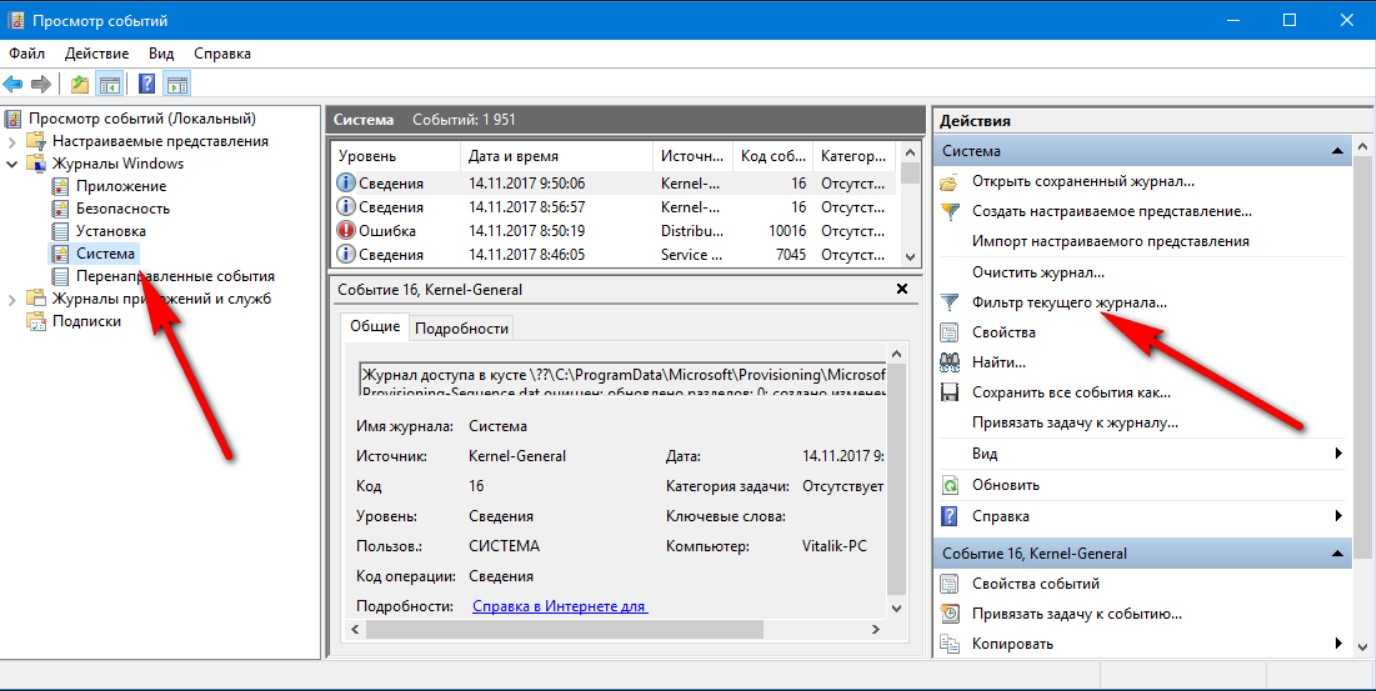Click the red error icon in the Ошибка row
Screen dimensions: 1376x691
[346, 231]
